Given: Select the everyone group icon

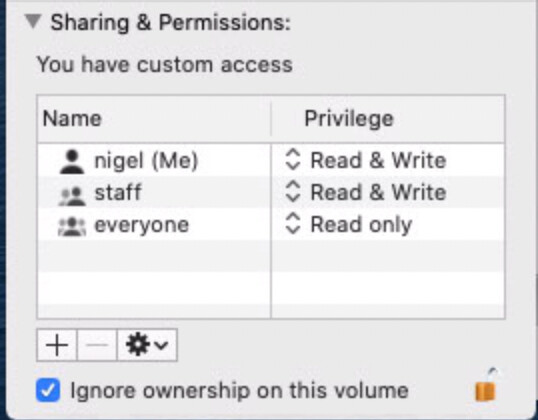Looking at the screenshot, I should (x=72, y=227).
